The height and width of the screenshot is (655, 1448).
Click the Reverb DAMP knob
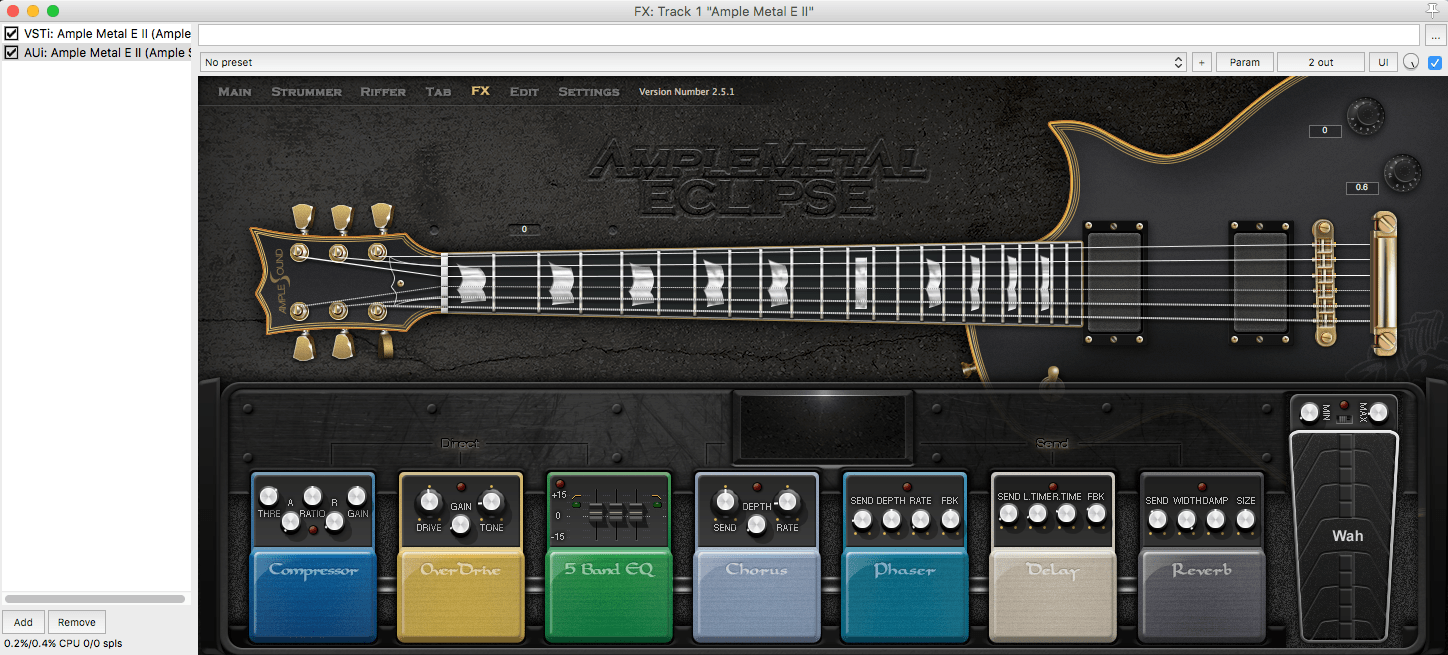tap(1215, 519)
